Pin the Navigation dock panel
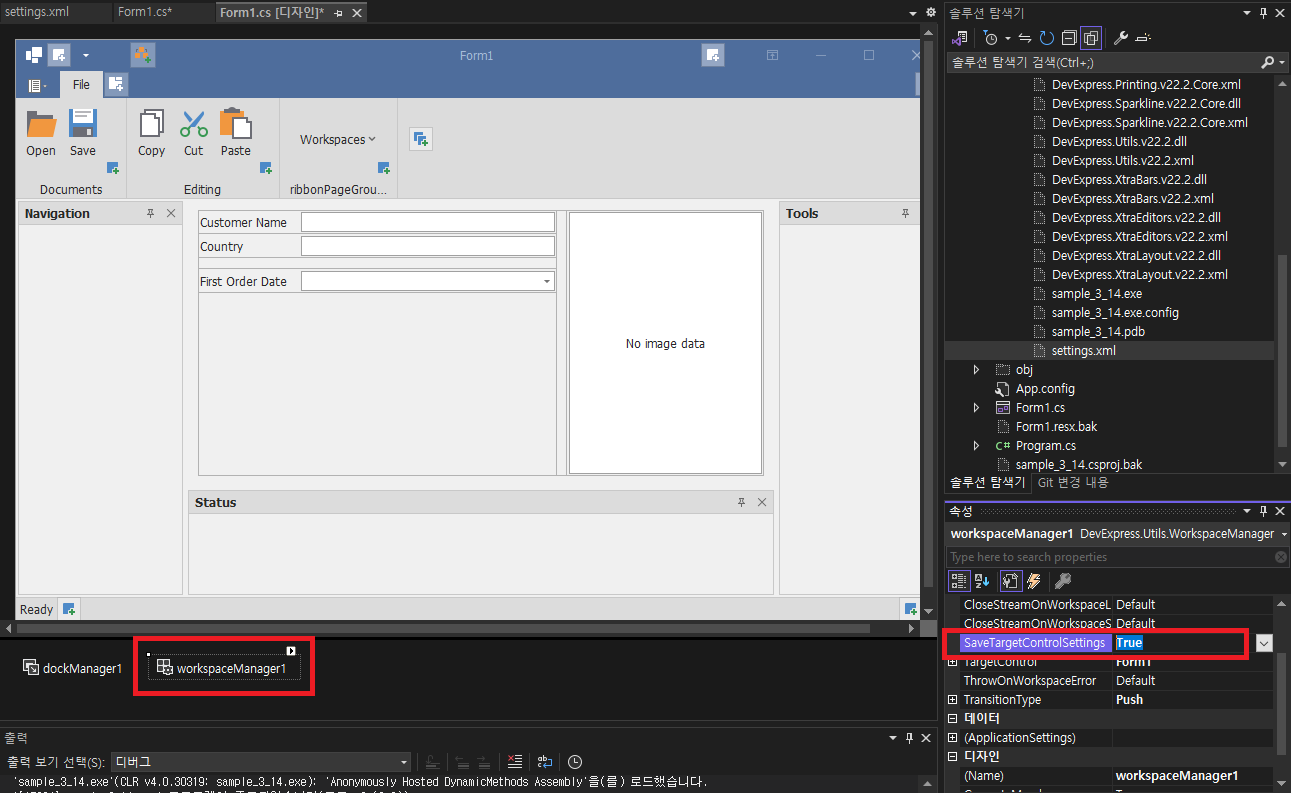 (x=150, y=213)
